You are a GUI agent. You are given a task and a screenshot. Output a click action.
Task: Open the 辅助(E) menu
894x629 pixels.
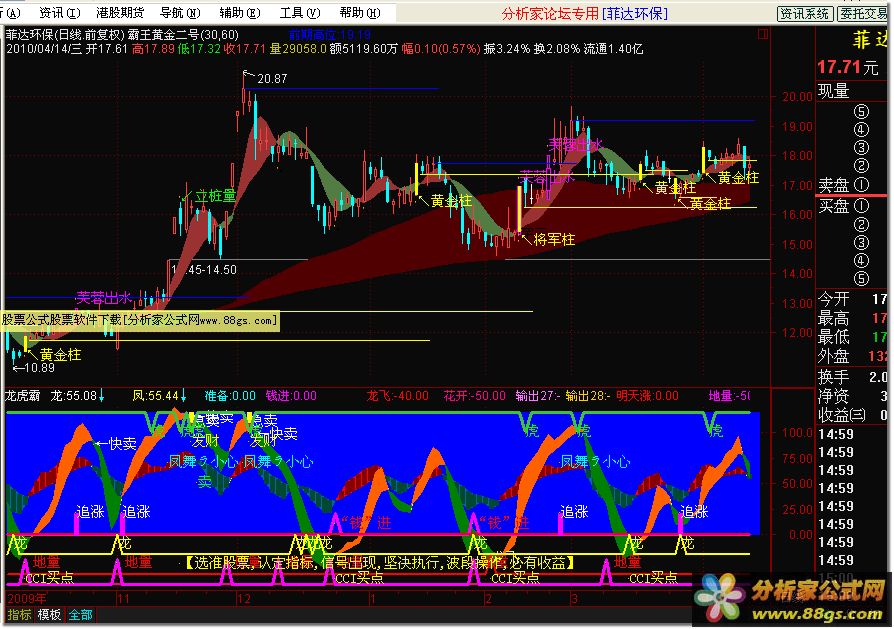tap(239, 13)
